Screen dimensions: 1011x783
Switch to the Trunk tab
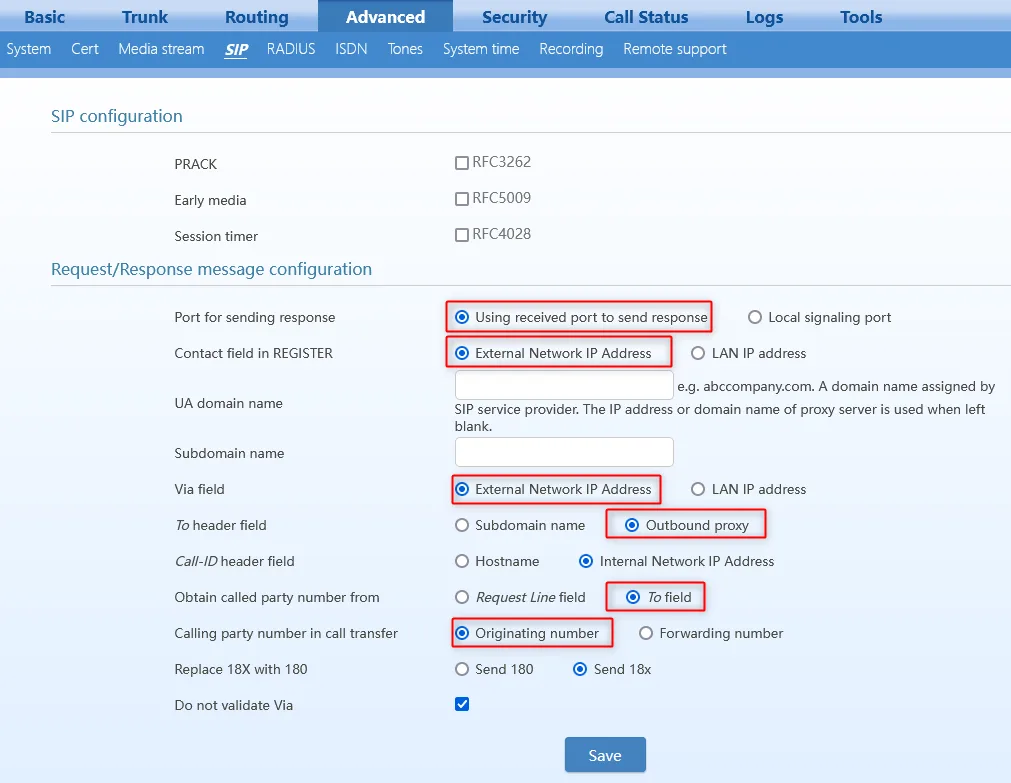pyautogui.click(x=145, y=17)
